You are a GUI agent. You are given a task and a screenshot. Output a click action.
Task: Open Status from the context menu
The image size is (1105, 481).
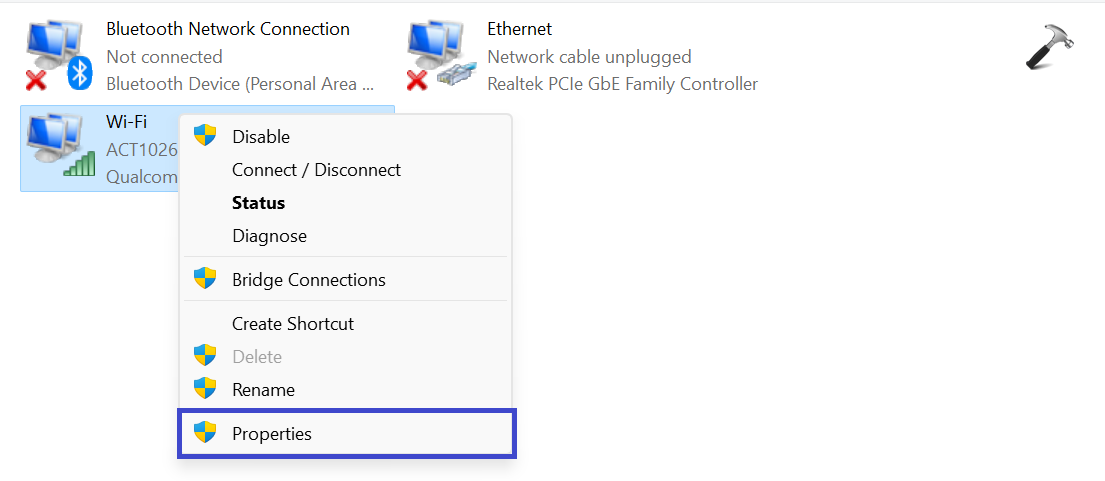(258, 203)
